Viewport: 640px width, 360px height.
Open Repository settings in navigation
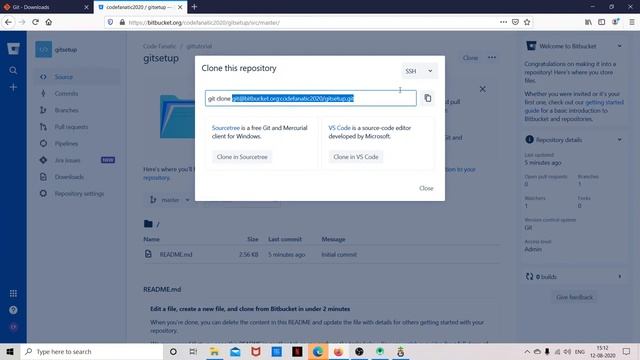(77, 193)
